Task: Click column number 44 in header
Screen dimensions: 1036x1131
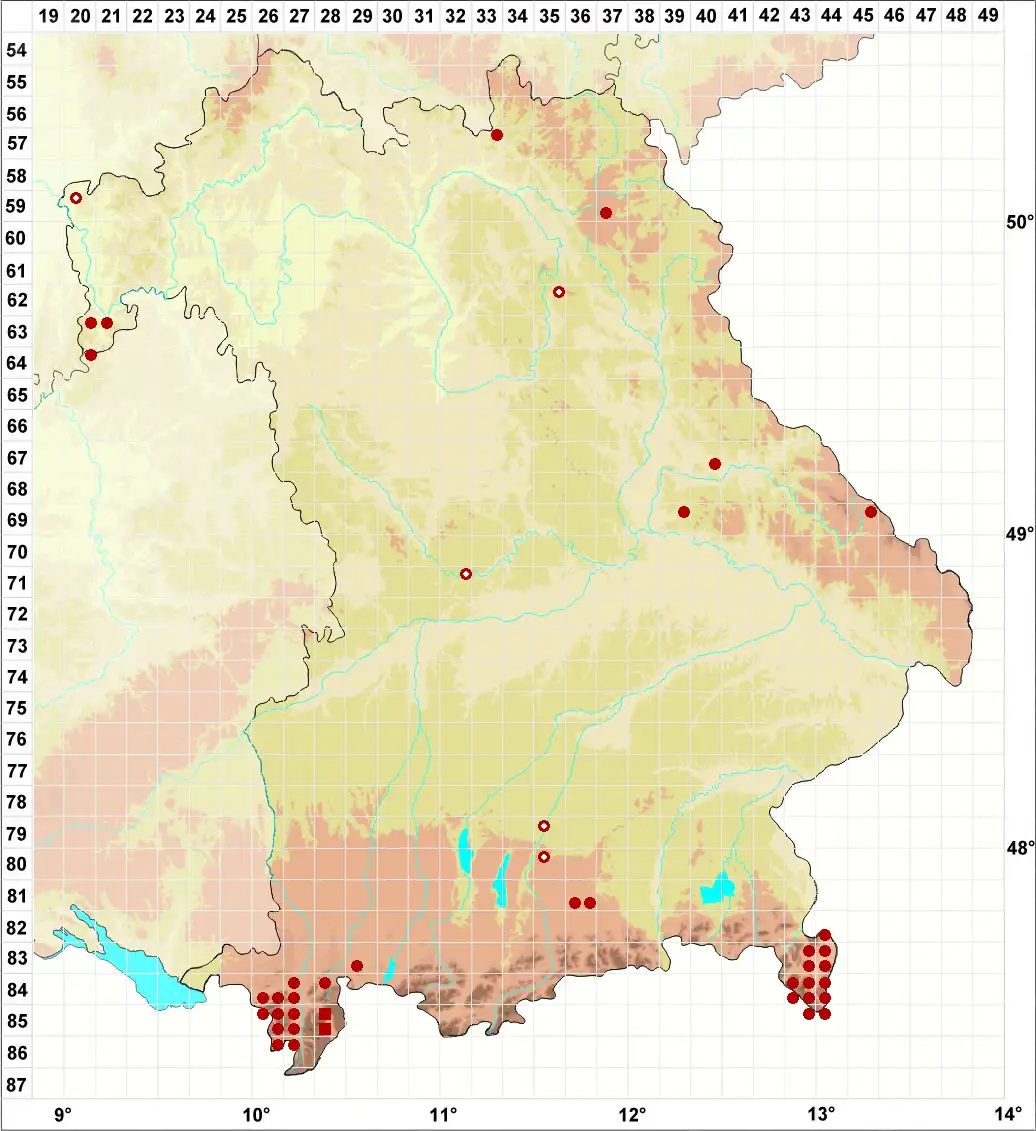Action: (831, 15)
